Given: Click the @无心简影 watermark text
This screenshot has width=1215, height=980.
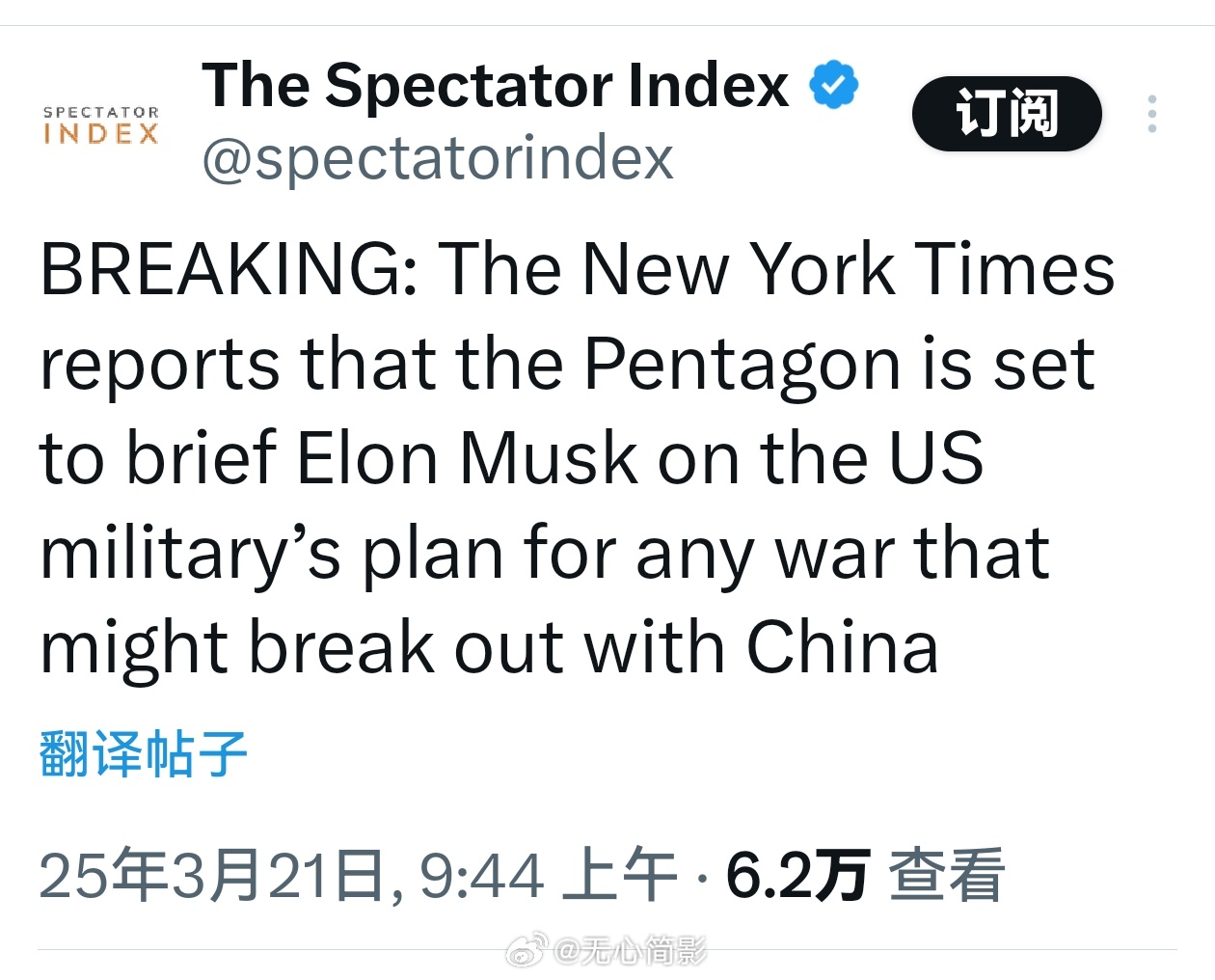Looking at the screenshot, I should (631, 951).
